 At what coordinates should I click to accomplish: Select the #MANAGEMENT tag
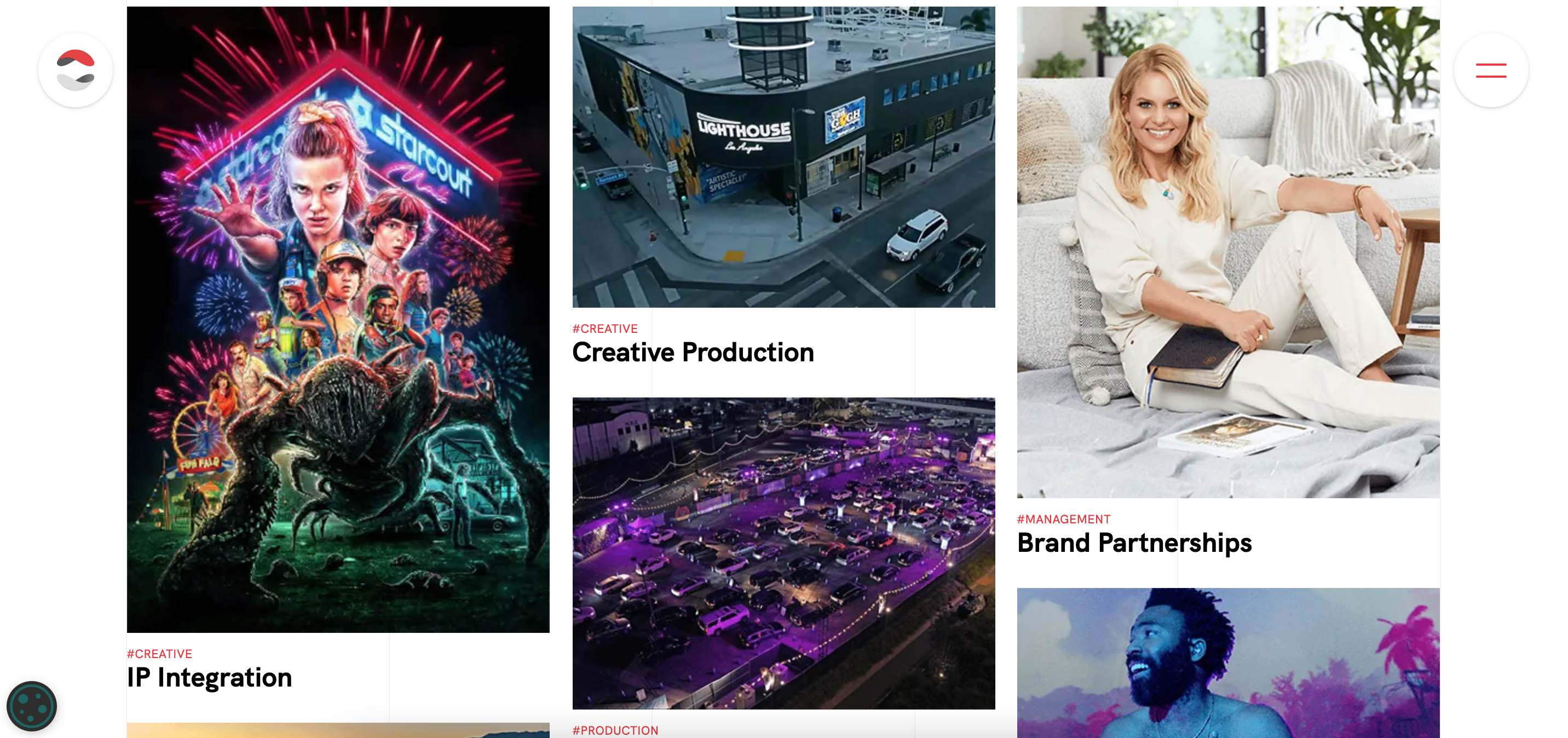pyautogui.click(x=1063, y=520)
